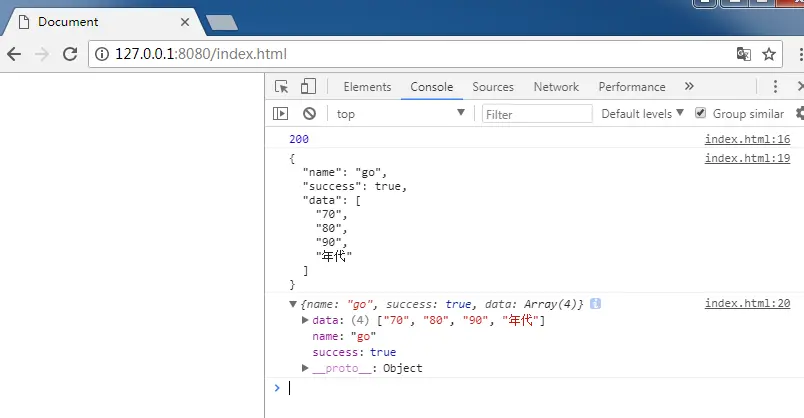Click the "data": [ line in JSON output

tap(332, 201)
